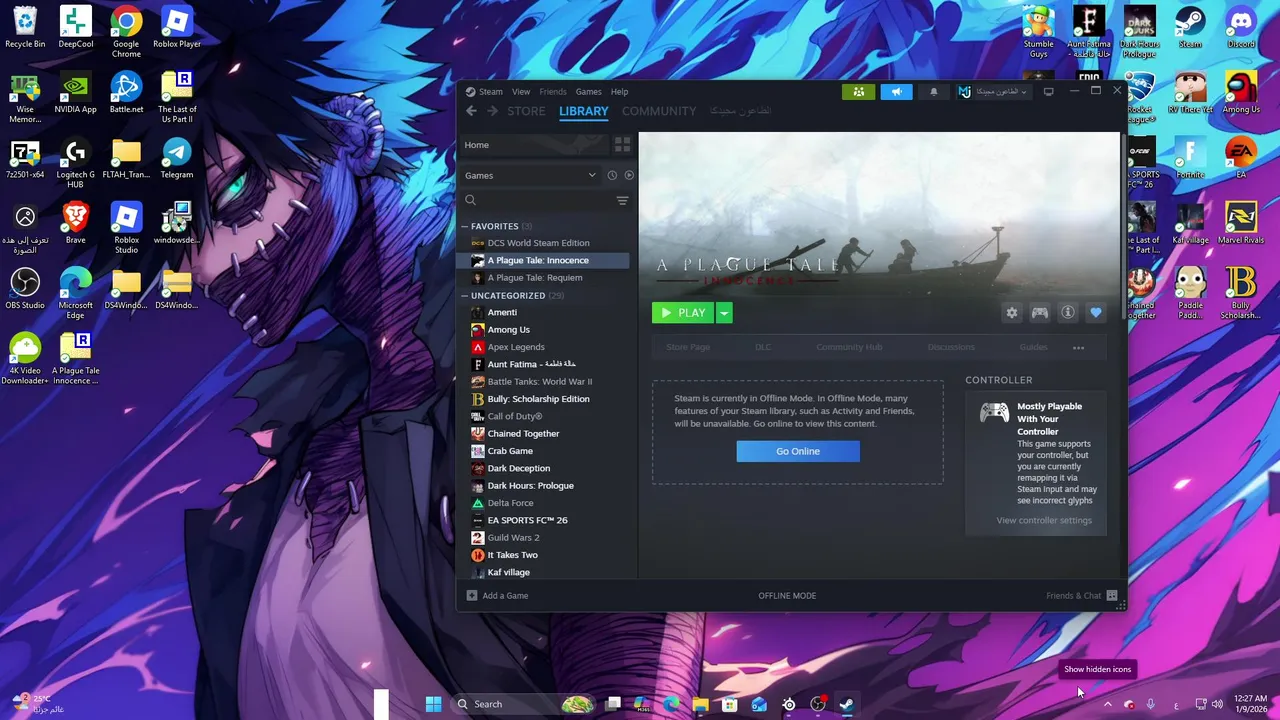Select EA SPORTS FC 26 in game list
1280x720 pixels.
527,521
